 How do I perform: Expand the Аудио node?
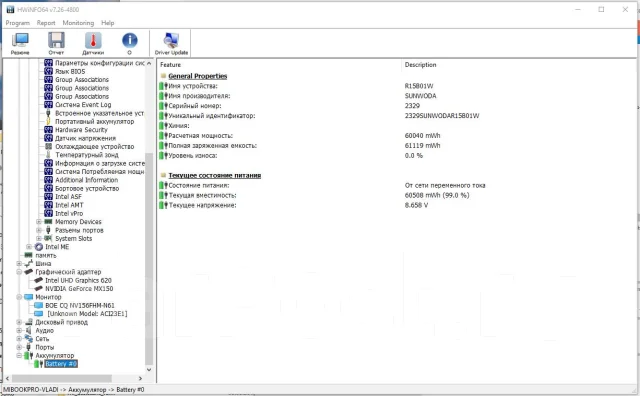19,330
